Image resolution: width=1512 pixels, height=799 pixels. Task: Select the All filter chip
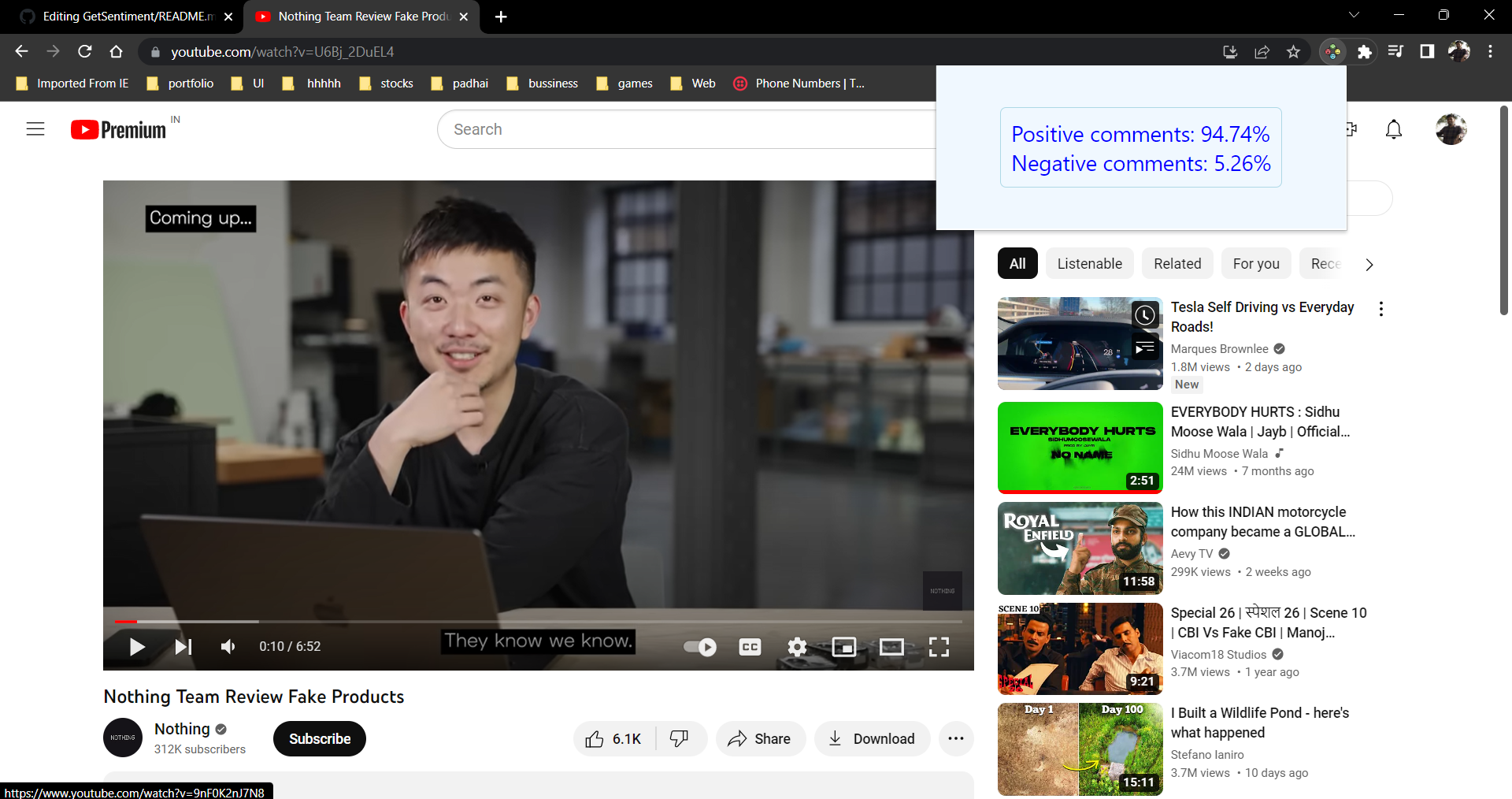(1017, 264)
